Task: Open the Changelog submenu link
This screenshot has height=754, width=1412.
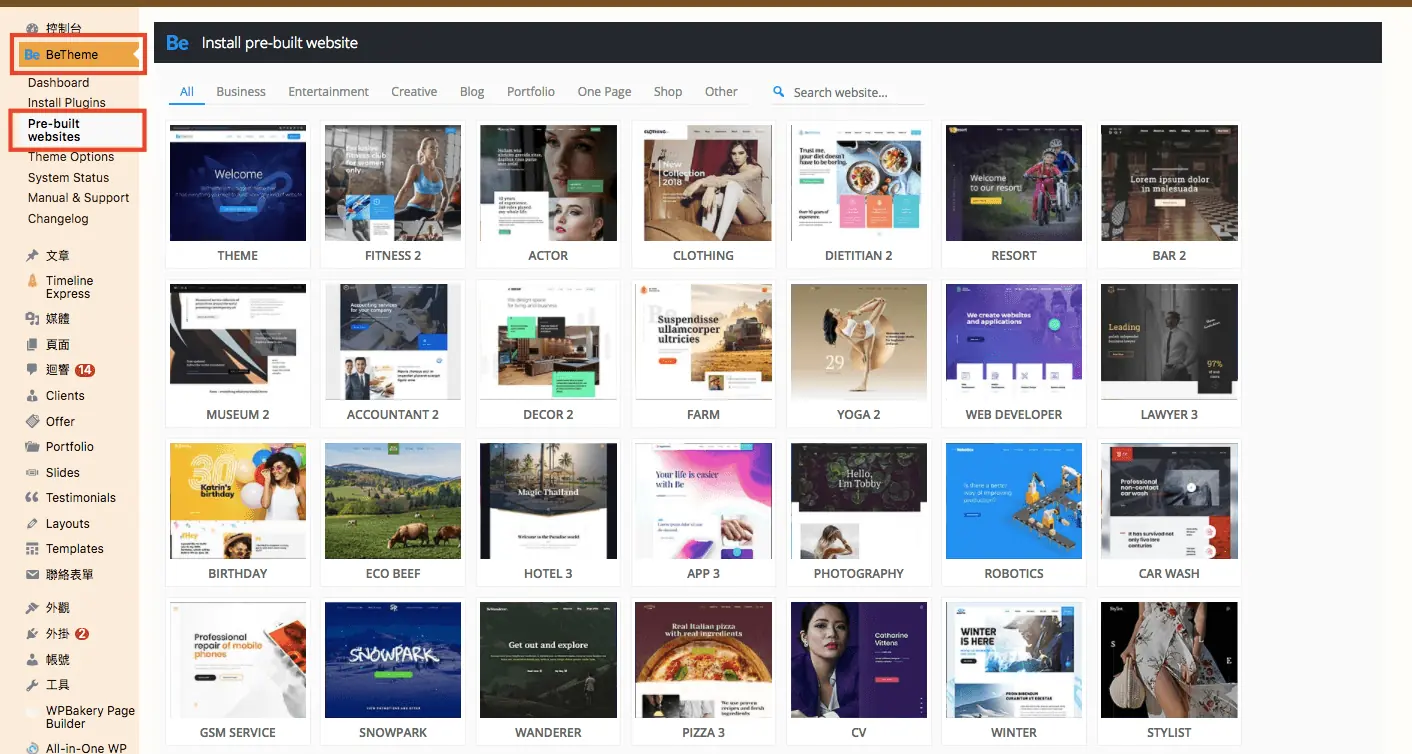Action: tap(58, 219)
